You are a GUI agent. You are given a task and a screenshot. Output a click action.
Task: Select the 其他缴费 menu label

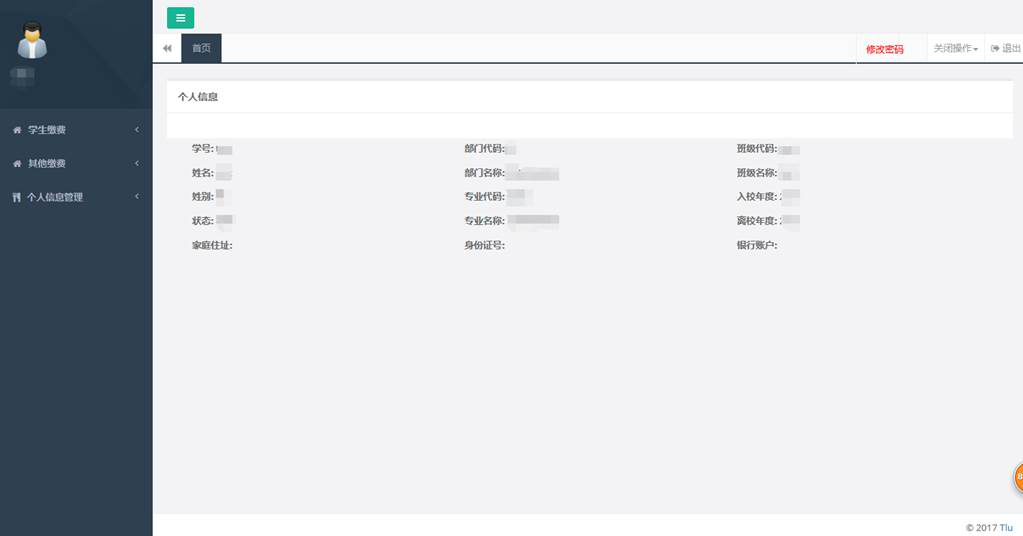(47, 164)
